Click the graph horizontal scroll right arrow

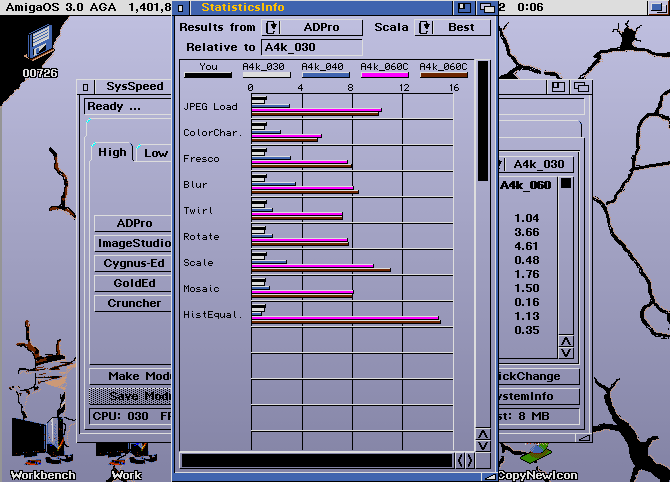[470, 461]
